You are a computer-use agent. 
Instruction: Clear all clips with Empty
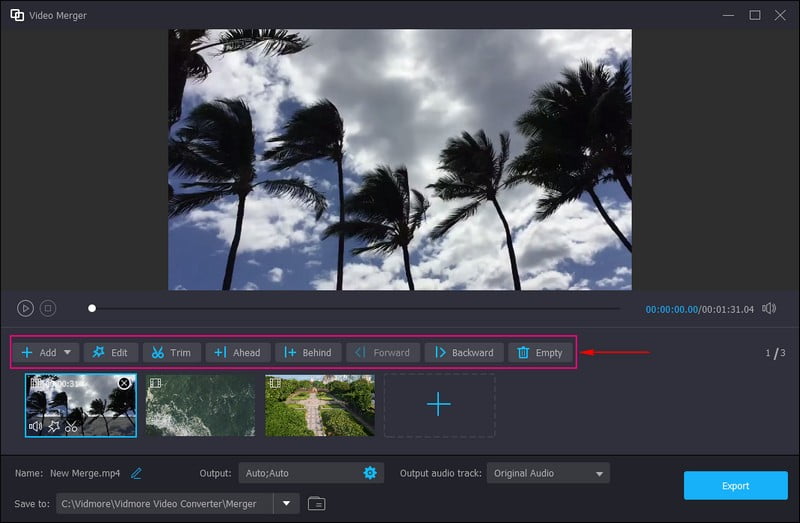(x=539, y=352)
